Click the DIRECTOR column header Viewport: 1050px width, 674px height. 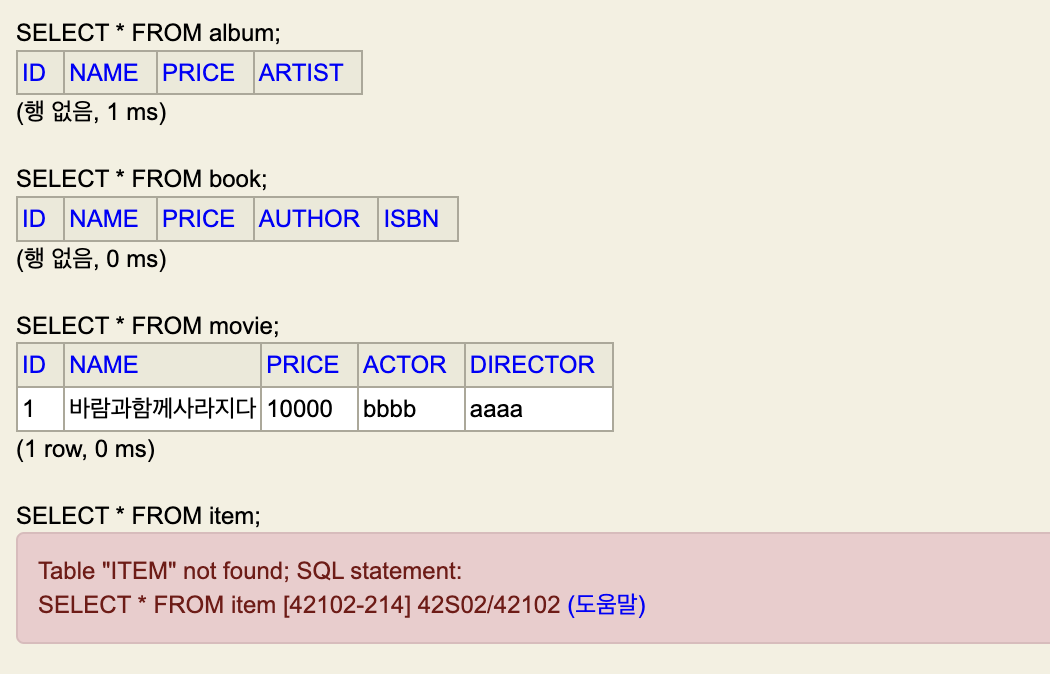(x=532, y=365)
